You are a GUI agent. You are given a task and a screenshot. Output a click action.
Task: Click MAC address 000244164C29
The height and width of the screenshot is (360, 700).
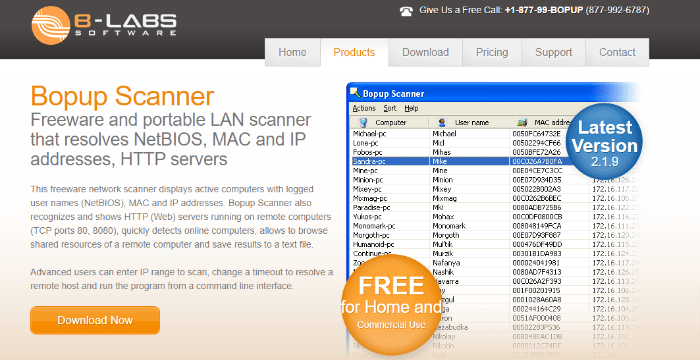click(536, 309)
